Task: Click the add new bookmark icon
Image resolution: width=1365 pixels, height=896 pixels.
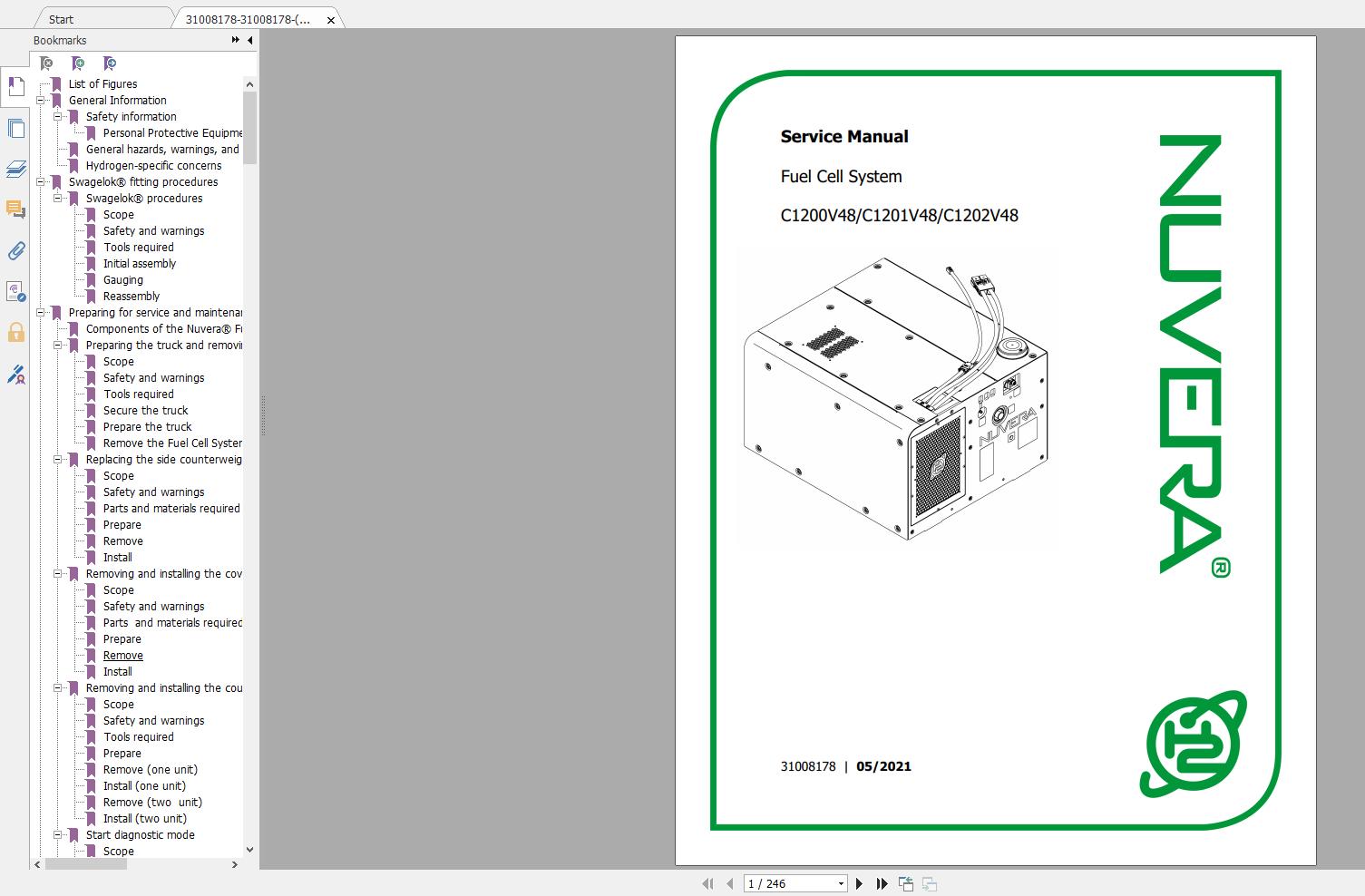Action: pos(78,63)
